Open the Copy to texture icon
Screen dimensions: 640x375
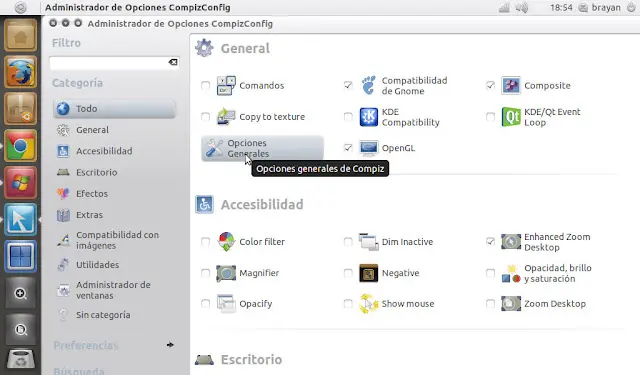pos(226,117)
